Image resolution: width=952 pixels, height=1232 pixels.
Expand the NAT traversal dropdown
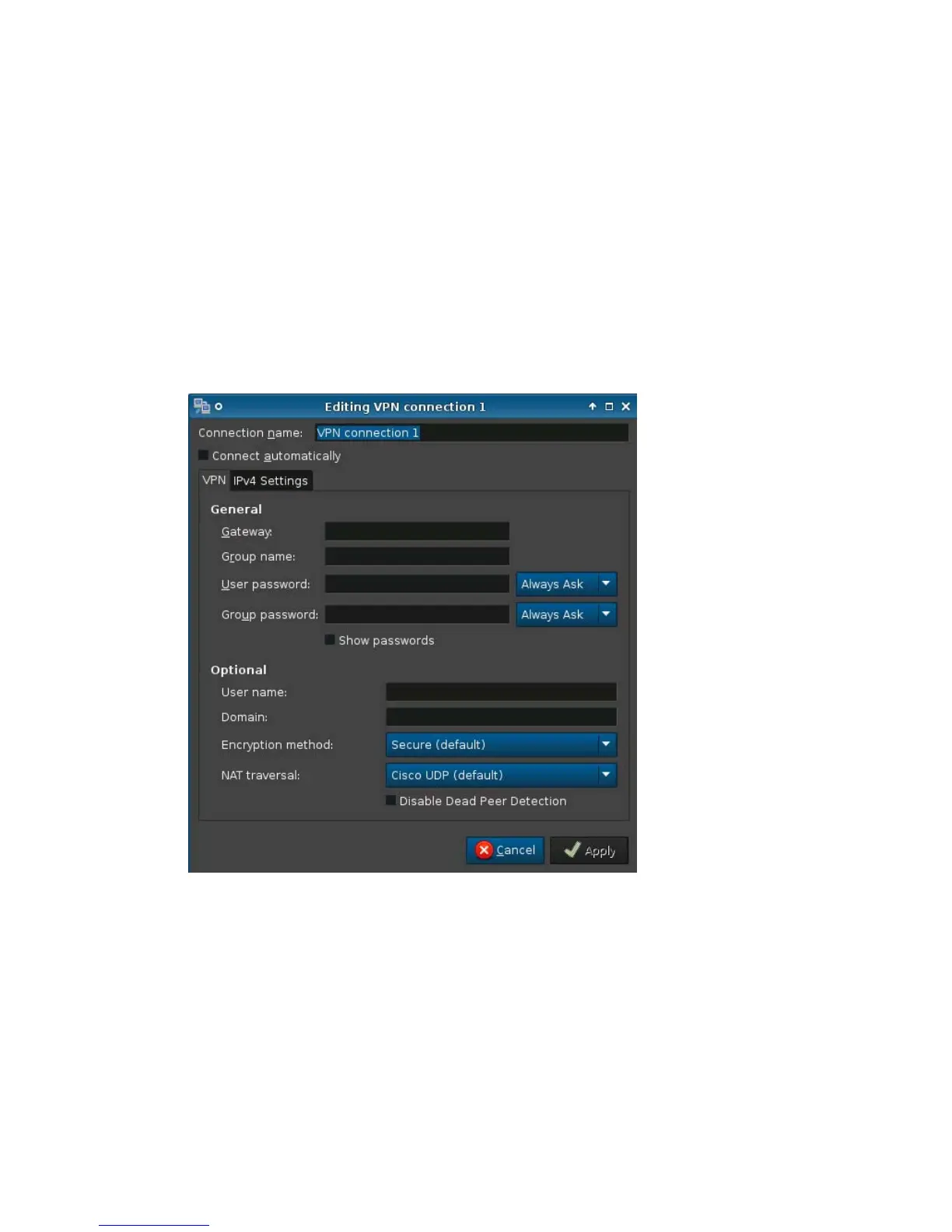501,775
